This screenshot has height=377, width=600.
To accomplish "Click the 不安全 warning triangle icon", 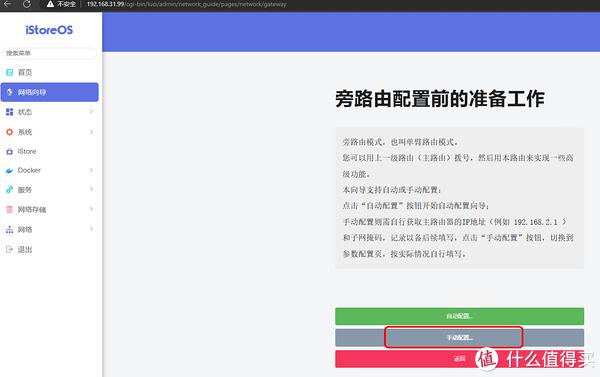I will pyautogui.click(x=50, y=4).
